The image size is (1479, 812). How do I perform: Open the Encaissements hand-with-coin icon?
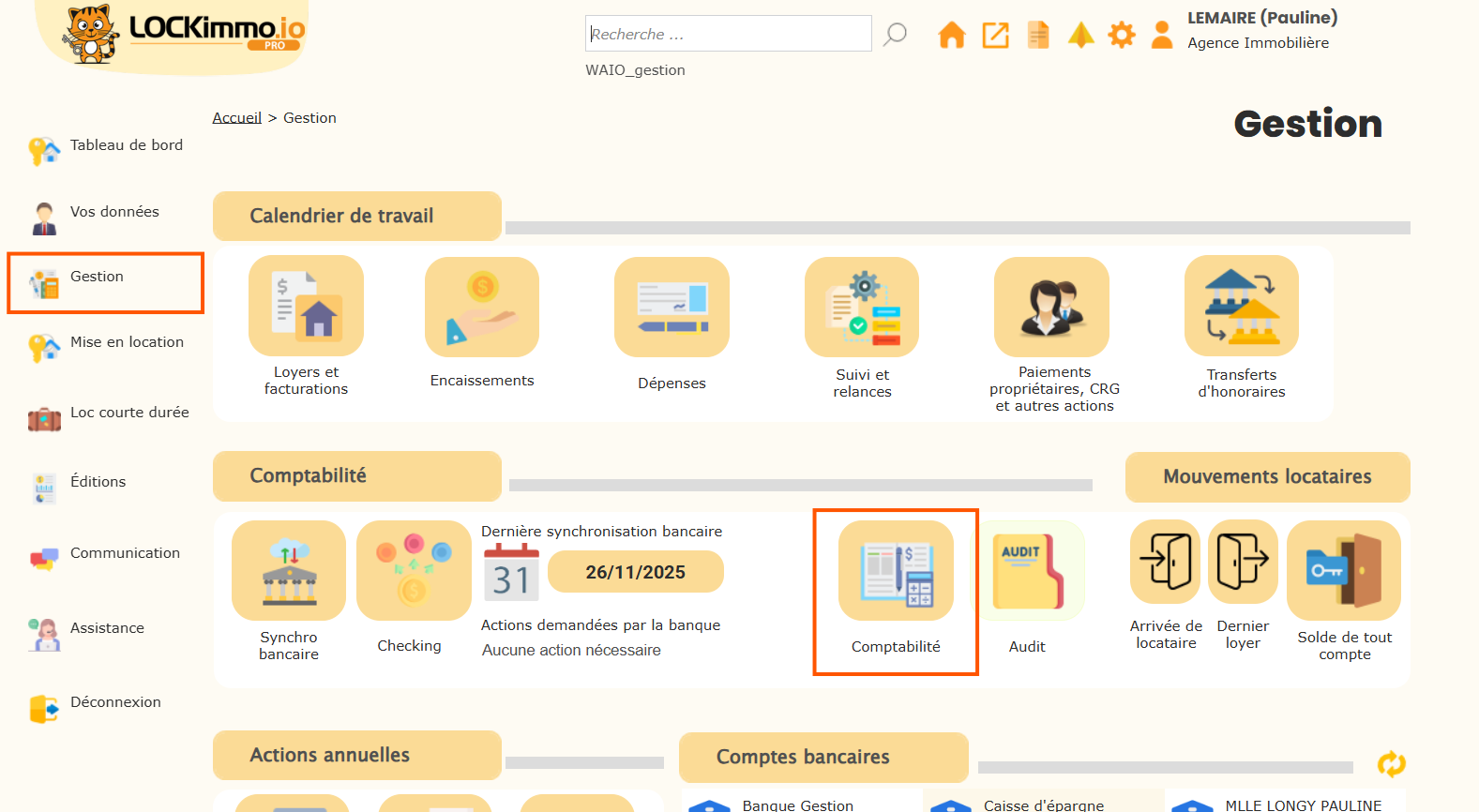481,307
